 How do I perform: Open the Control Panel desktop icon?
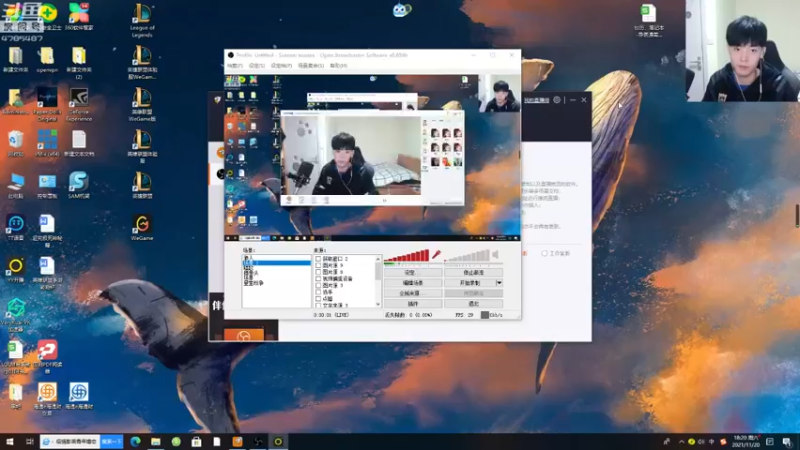(47, 185)
